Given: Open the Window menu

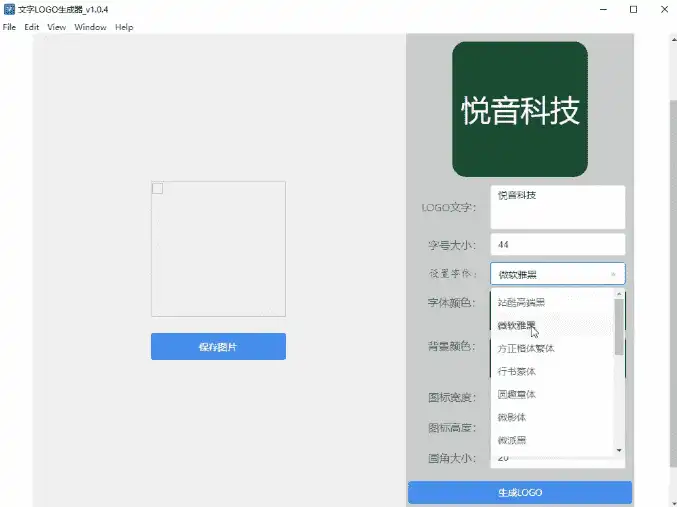Looking at the screenshot, I should [x=90, y=27].
